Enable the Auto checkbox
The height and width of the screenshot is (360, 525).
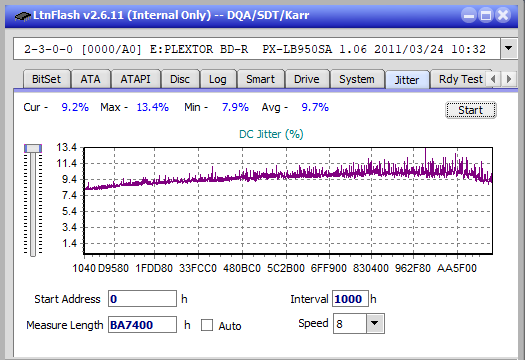(207, 325)
